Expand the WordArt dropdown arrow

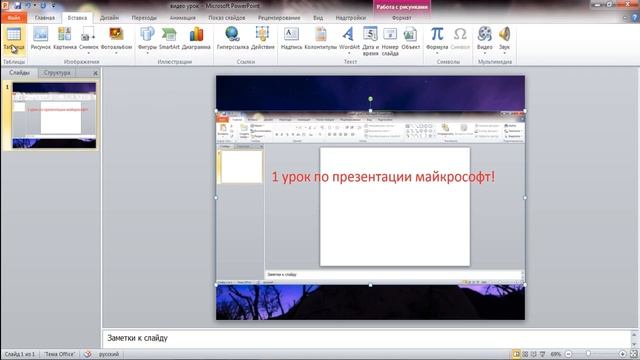click(x=349, y=53)
